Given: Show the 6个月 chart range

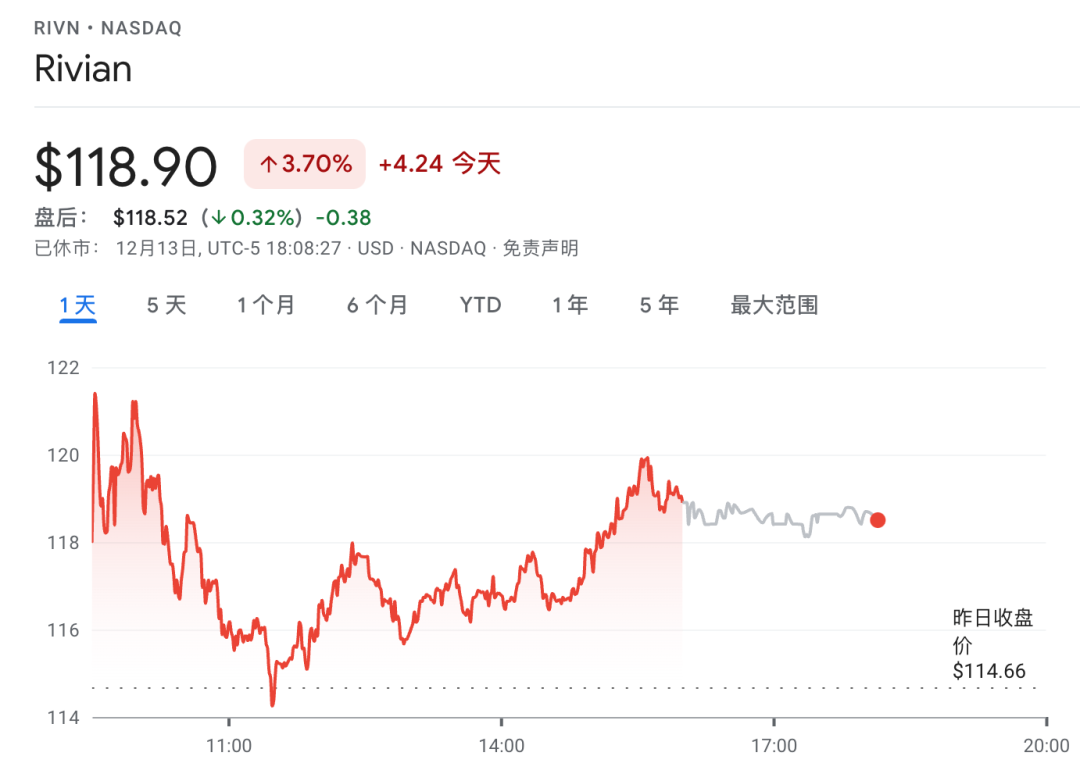Looking at the screenshot, I should [377, 306].
